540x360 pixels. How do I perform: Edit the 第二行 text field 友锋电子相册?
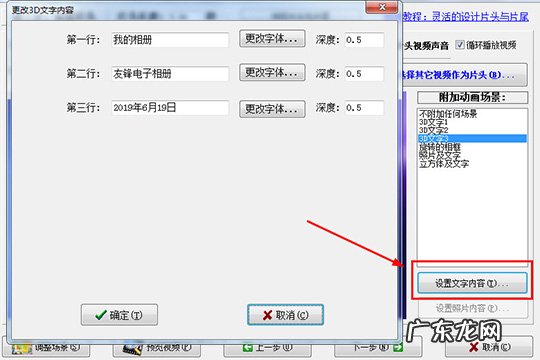pyautogui.click(x=170, y=74)
